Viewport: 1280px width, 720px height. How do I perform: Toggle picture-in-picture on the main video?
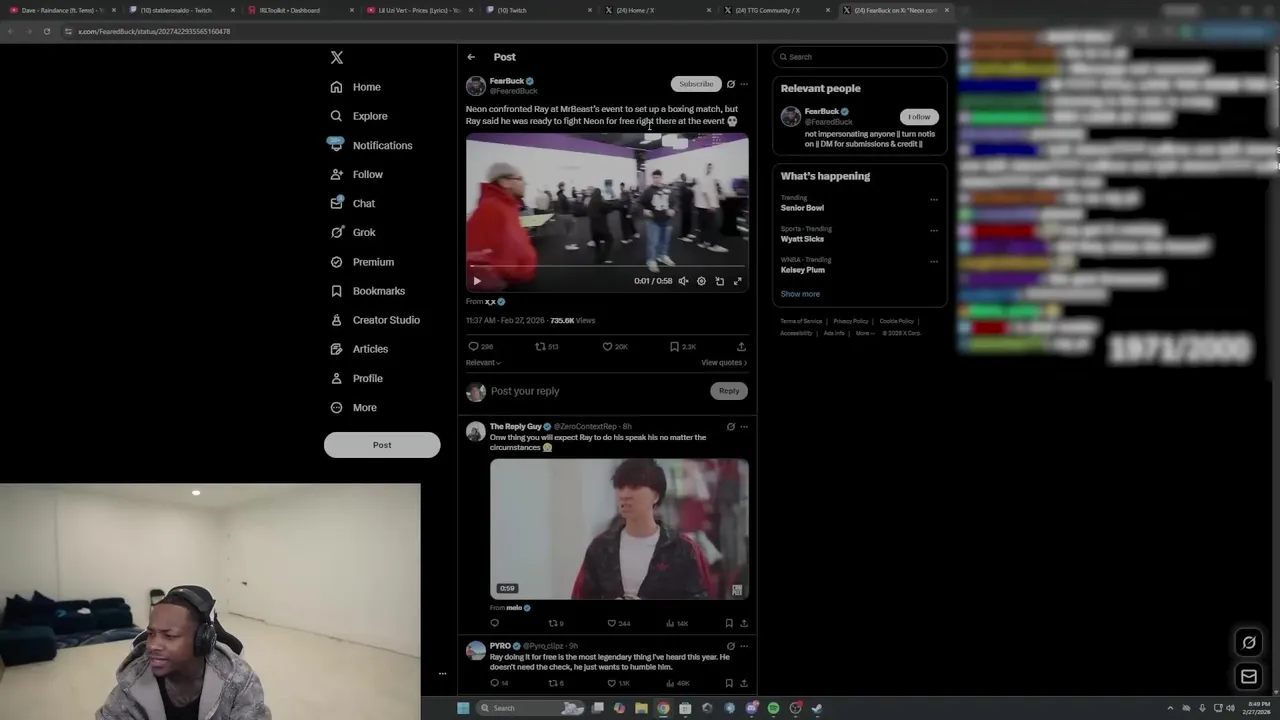pyautogui.click(x=719, y=281)
